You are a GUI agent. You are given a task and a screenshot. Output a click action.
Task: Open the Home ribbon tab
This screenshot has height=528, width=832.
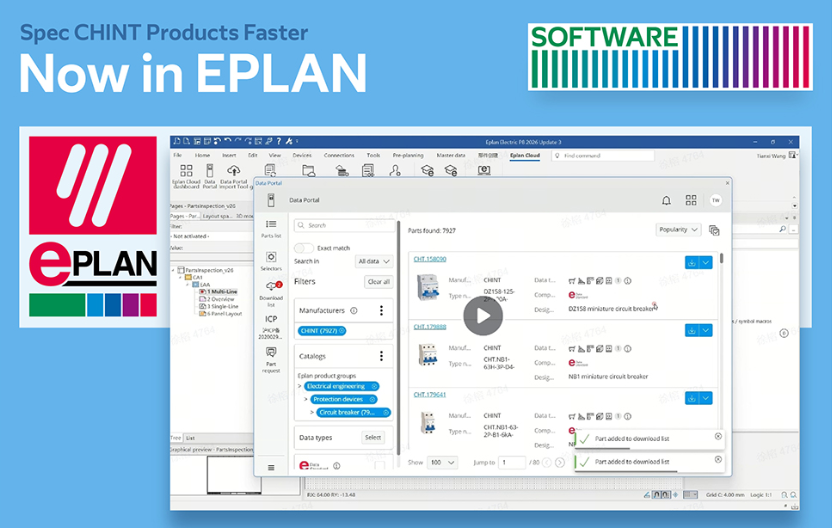coord(202,155)
